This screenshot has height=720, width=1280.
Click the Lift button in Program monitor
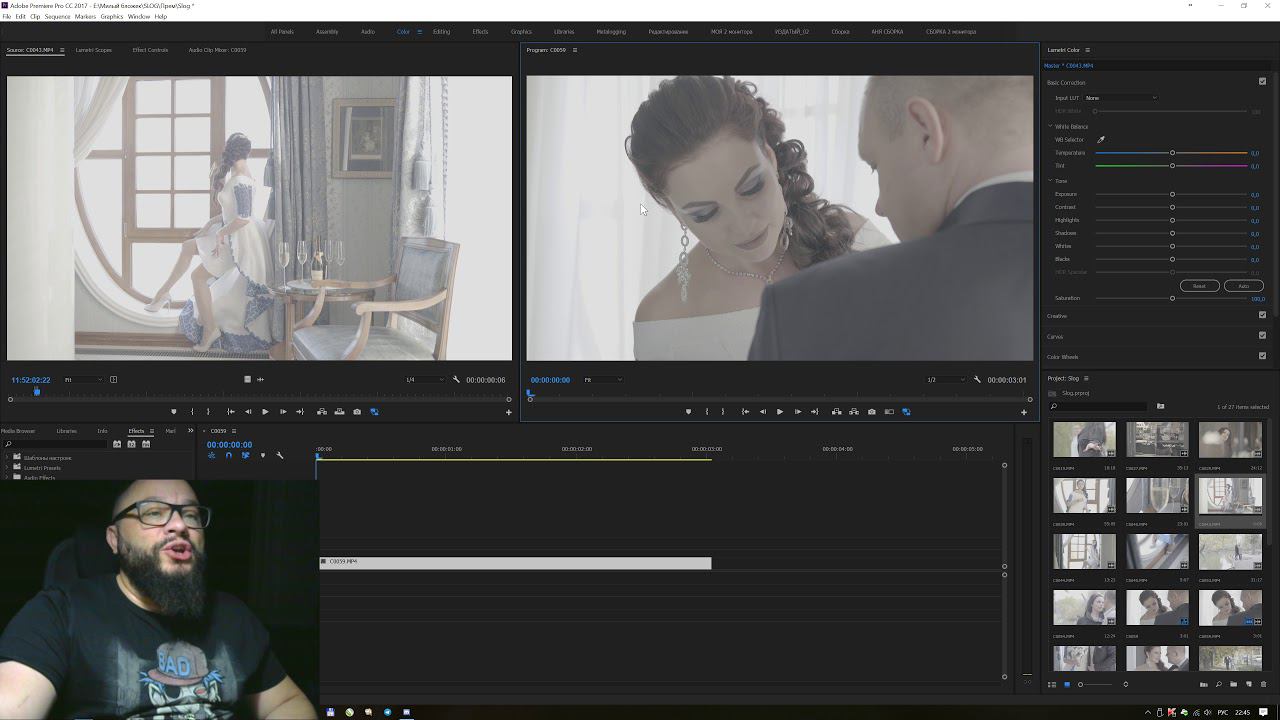(x=837, y=411)
